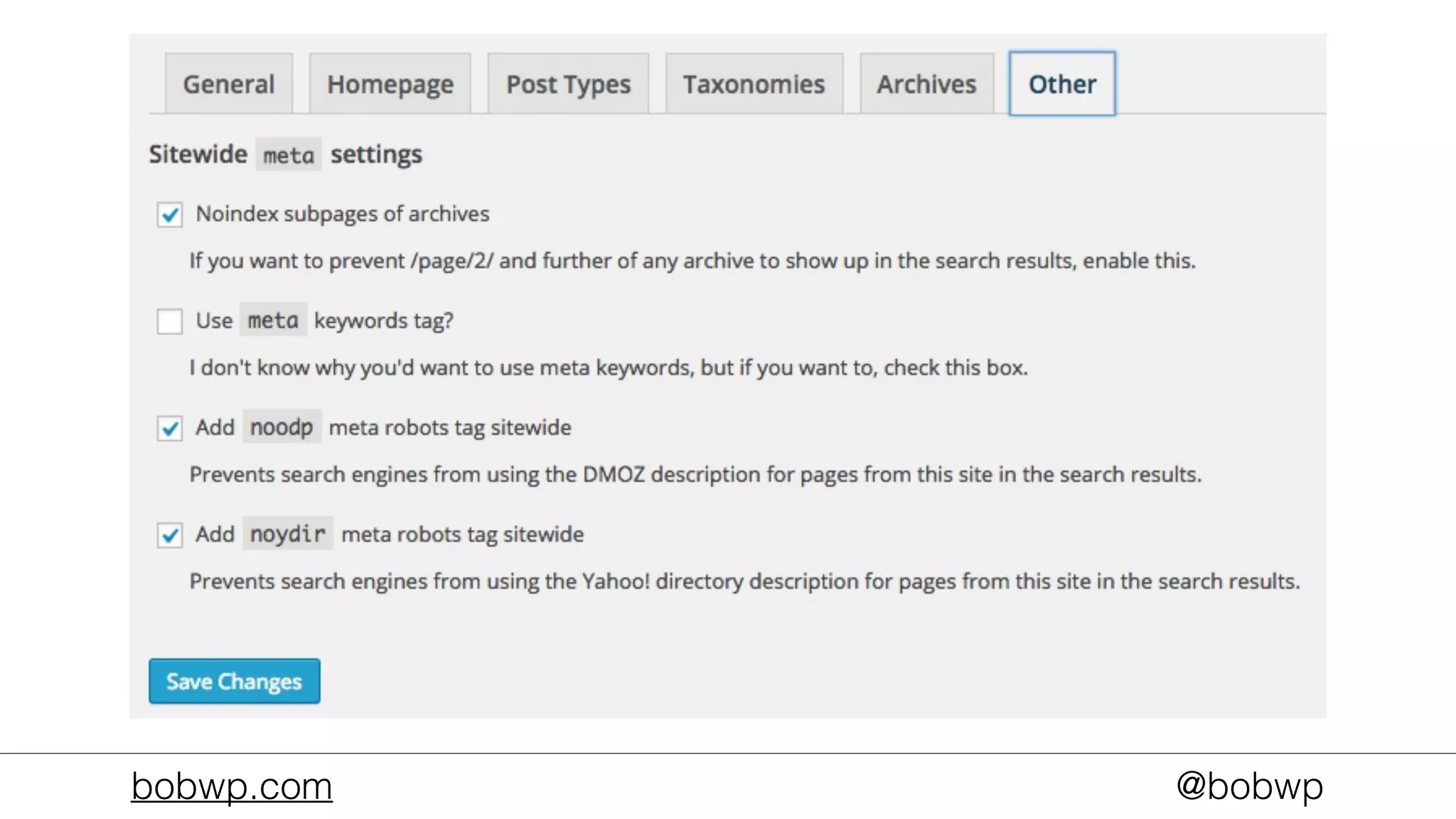The width and height of the screenshot is (1456, 819).
Task: Switch to the General tab
Action: click(x=228, y=84)
